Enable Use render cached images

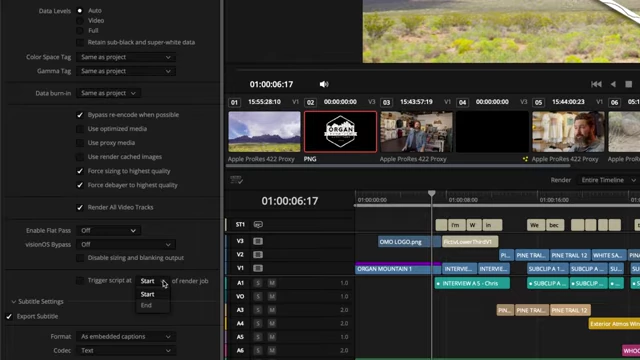pyautogui.click(x=80, y=157)
